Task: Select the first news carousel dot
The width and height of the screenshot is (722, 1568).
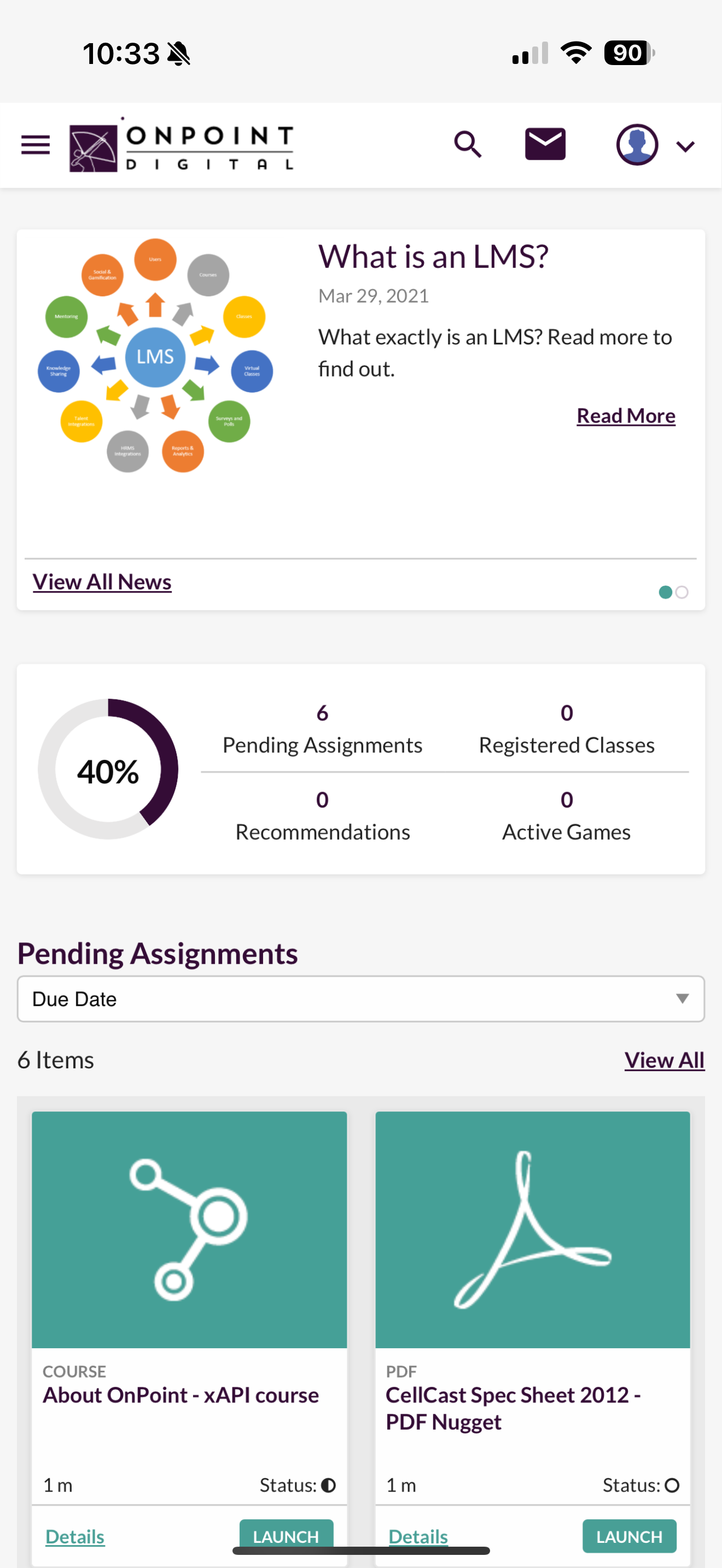Action: [665, 592]
